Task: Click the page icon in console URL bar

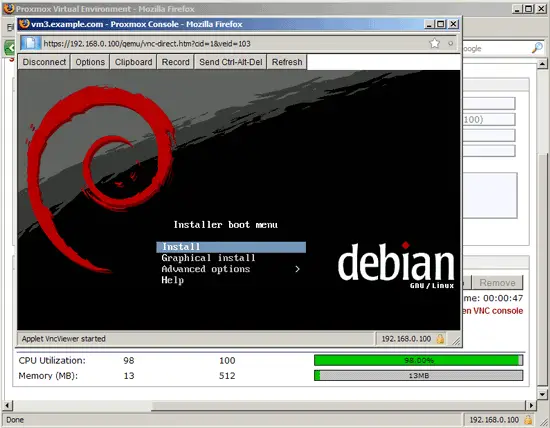Action: click(31, 44)
